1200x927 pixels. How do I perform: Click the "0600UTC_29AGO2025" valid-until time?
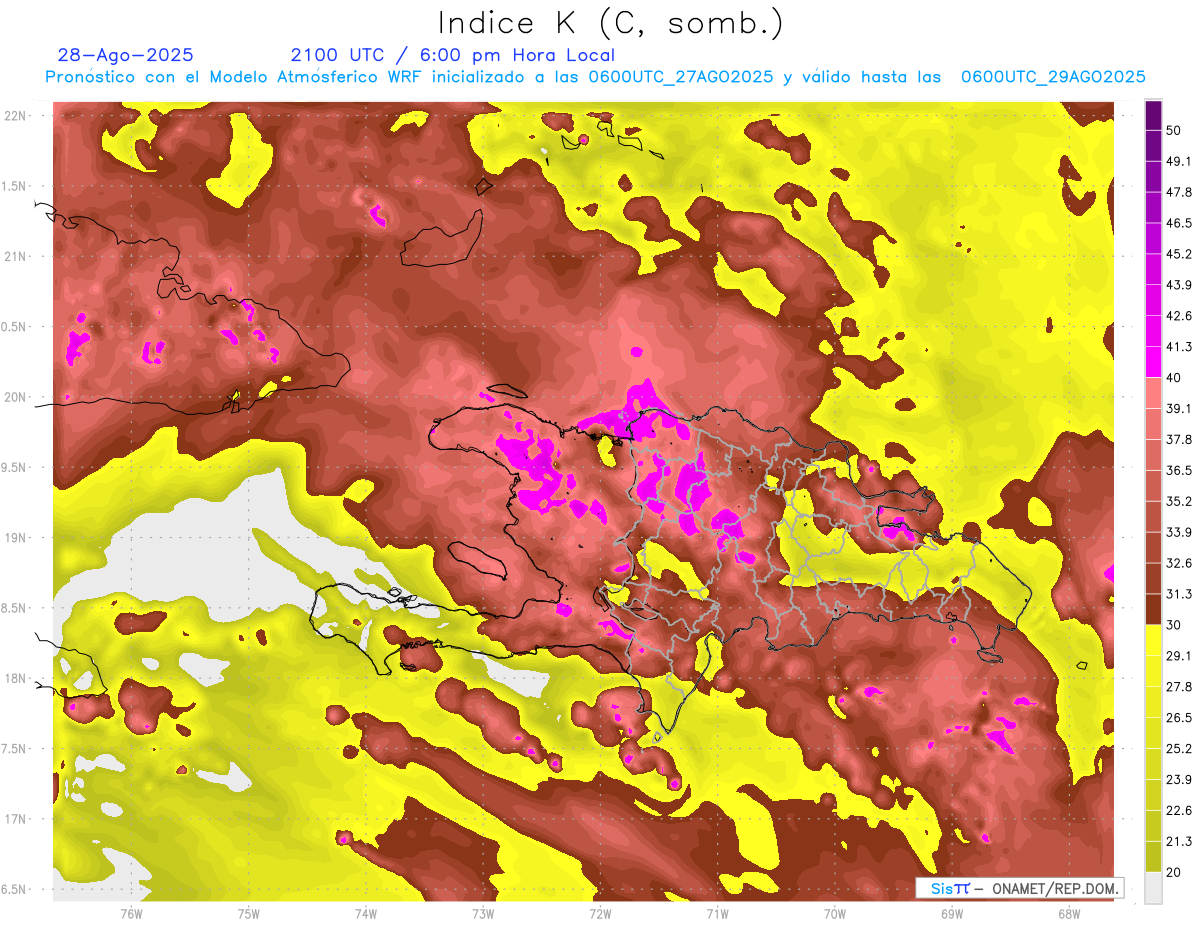tap(1053, 77)
